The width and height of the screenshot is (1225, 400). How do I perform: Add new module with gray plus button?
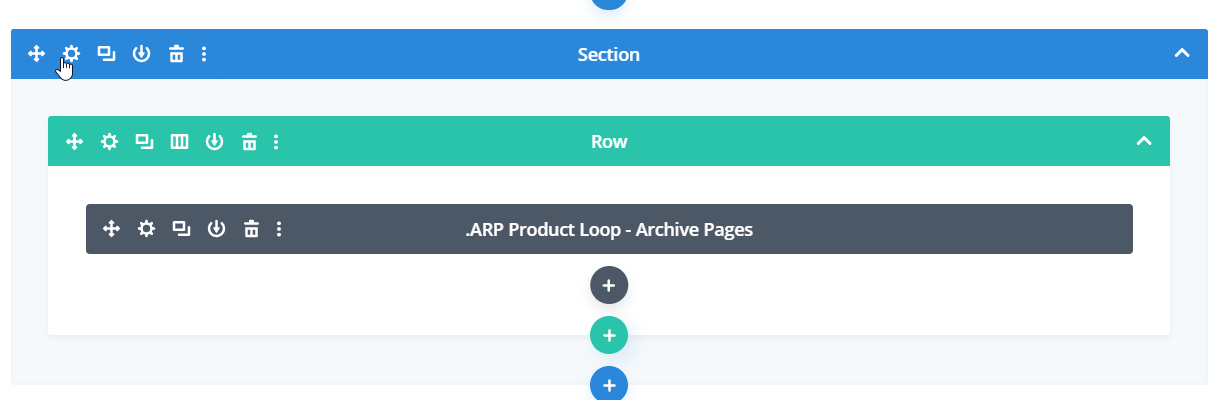[x=608, y=285]
